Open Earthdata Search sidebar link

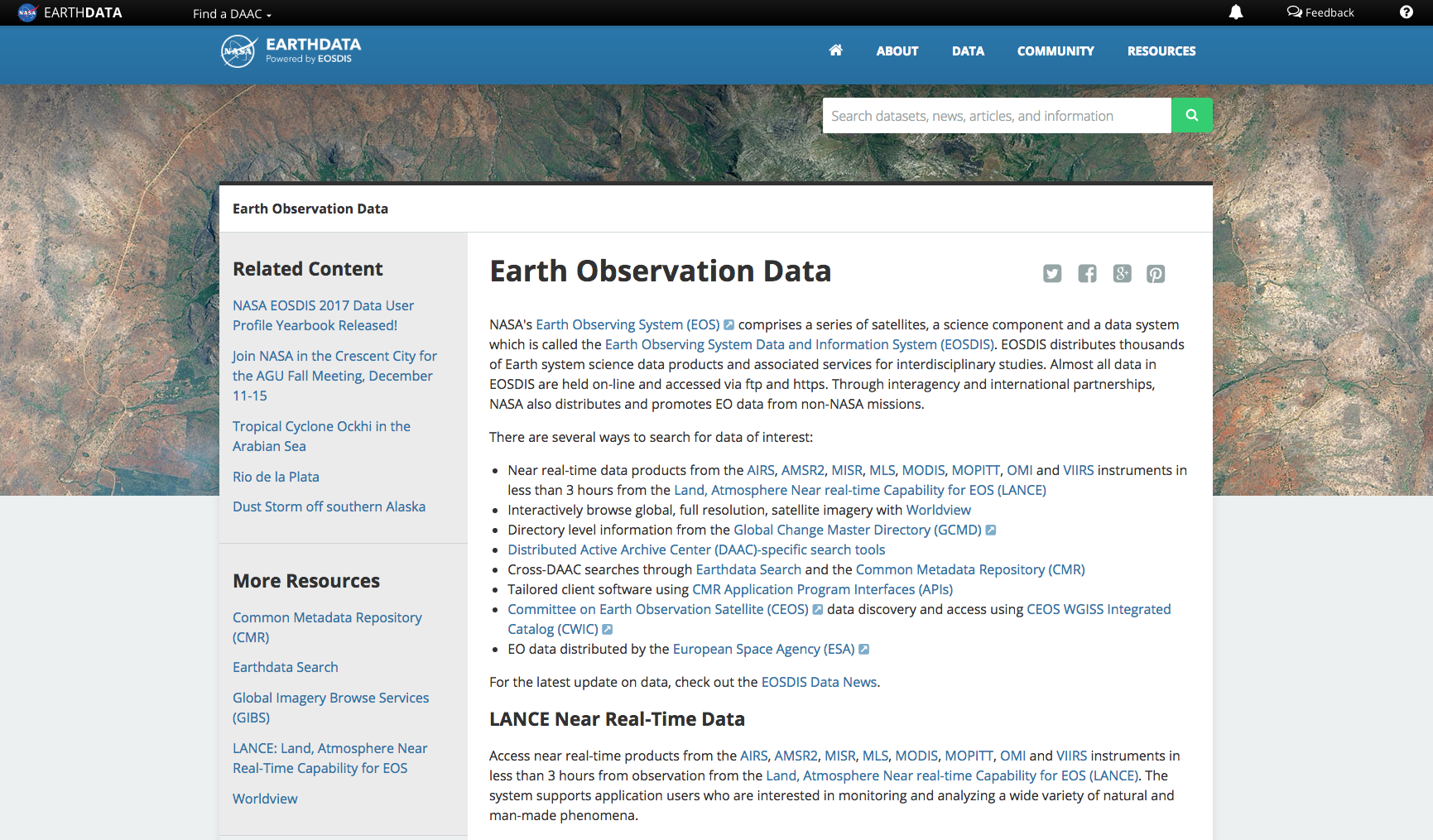click(x=286, y=667)
